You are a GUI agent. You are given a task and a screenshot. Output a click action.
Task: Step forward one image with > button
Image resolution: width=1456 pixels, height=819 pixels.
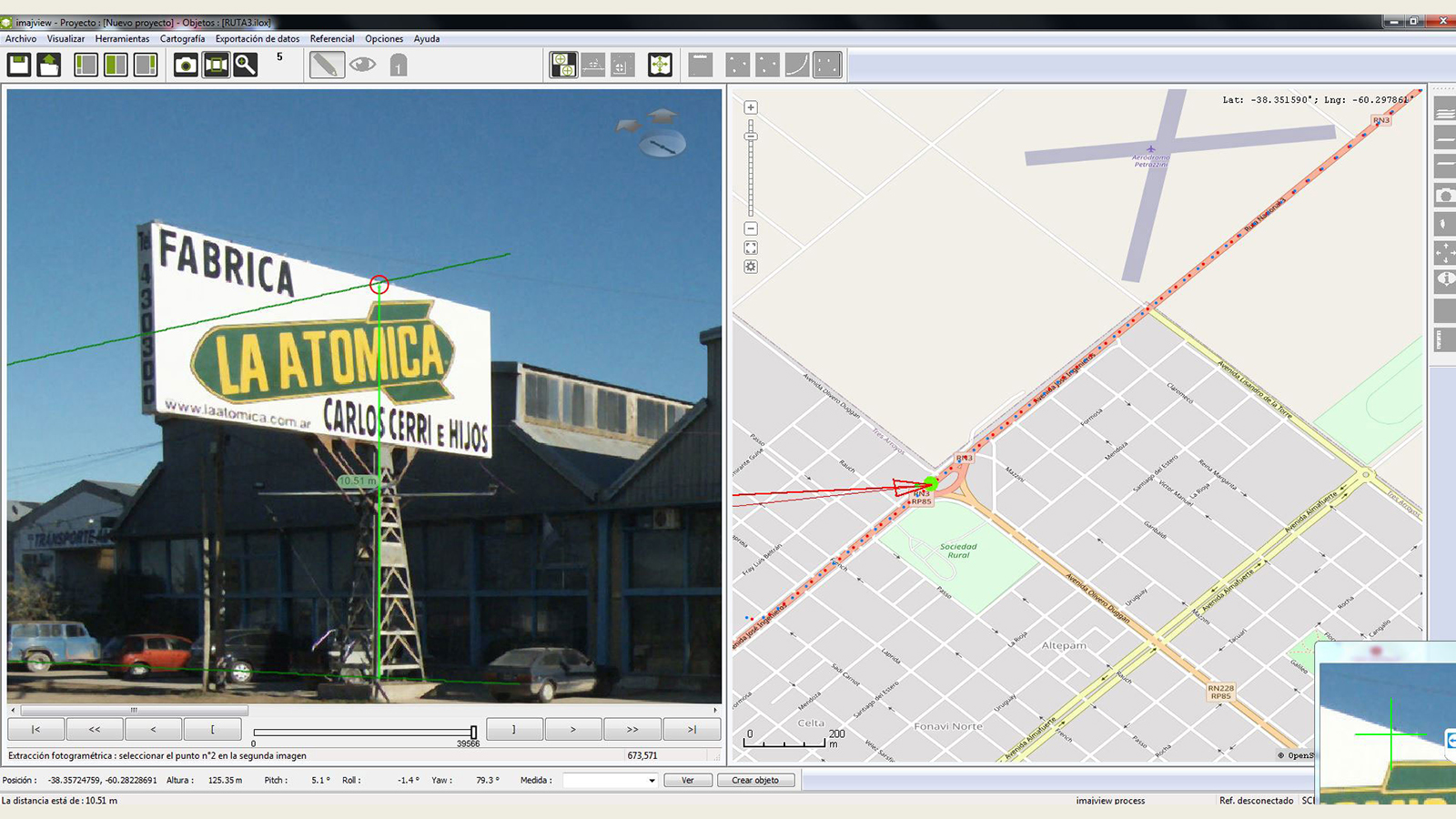click(573, 729)
